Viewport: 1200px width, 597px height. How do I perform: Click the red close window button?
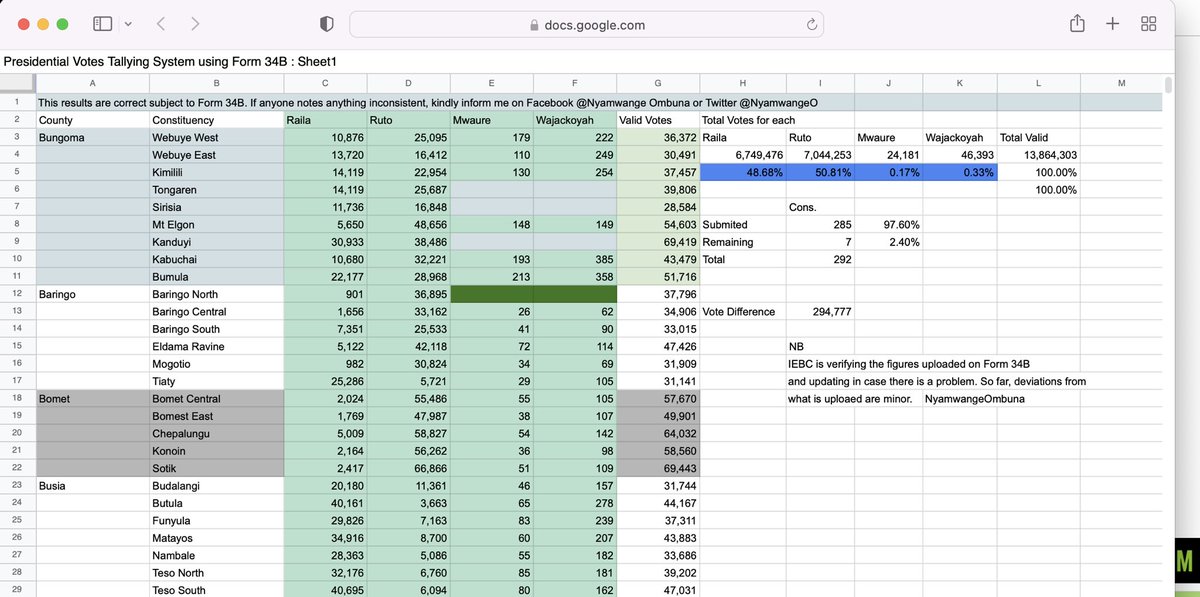[22, 24]
